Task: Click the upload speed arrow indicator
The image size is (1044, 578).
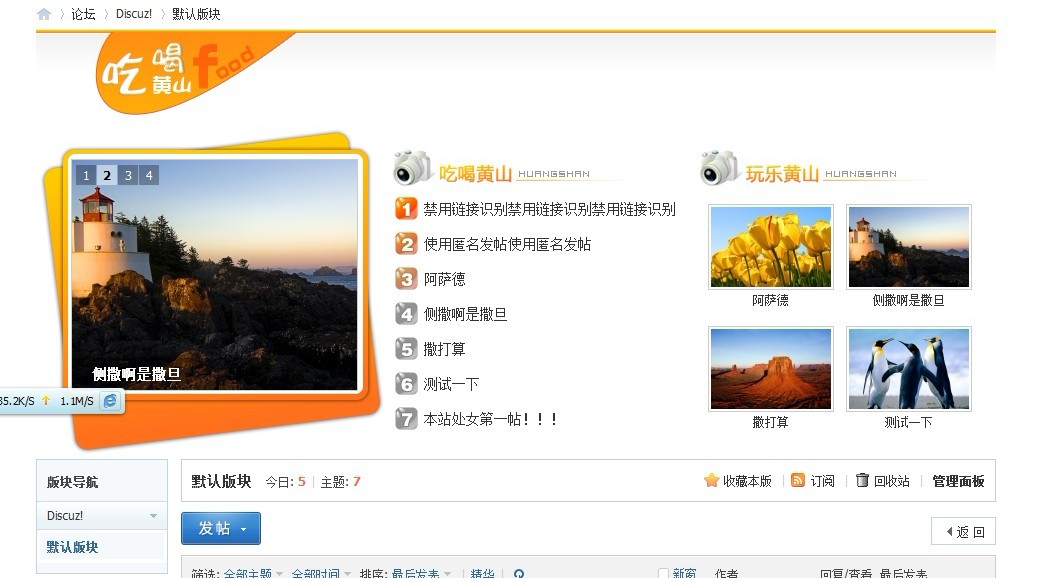Action: click(46, 400)
